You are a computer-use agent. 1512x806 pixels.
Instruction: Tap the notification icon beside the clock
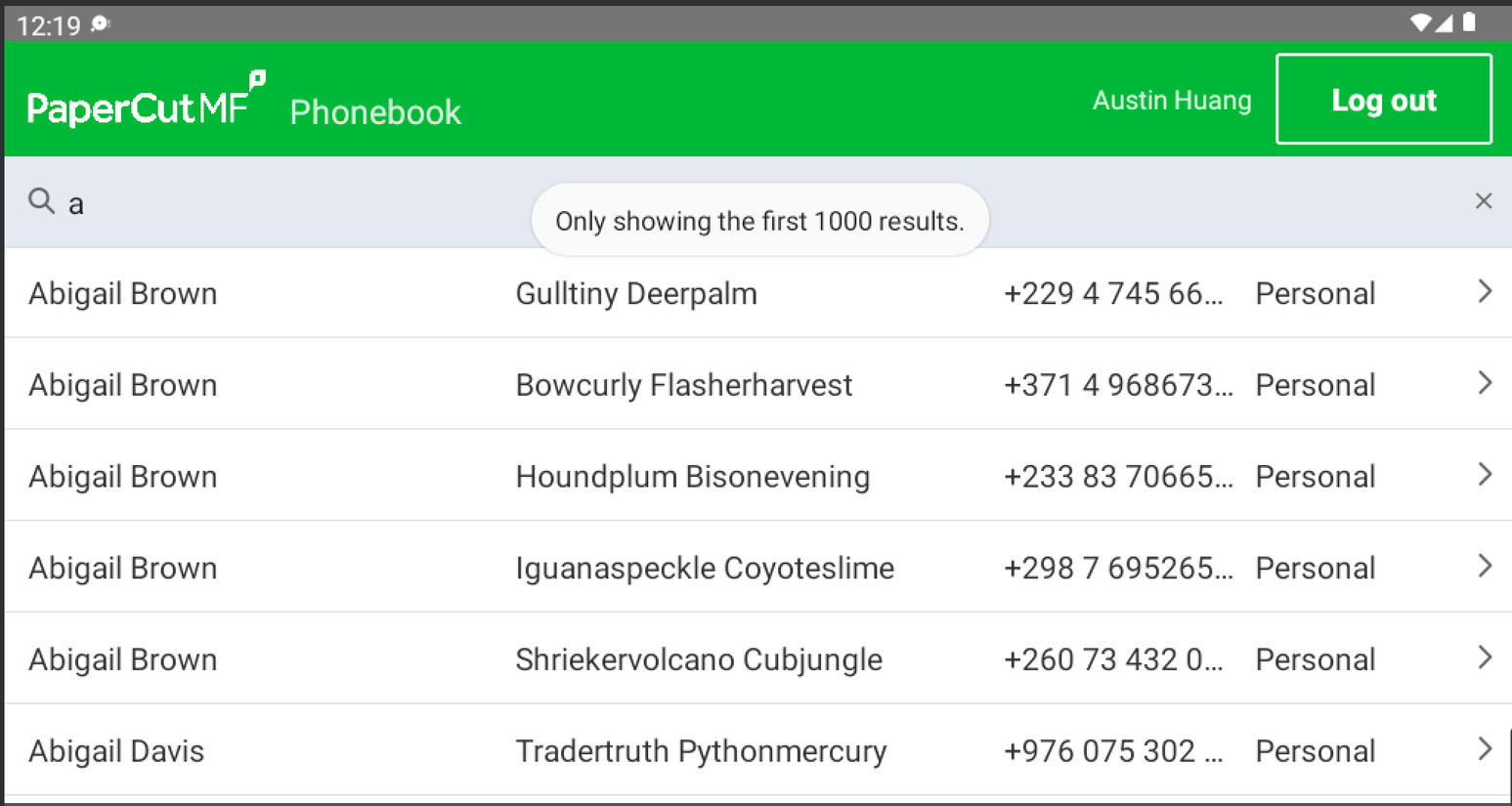coord(100,23)
